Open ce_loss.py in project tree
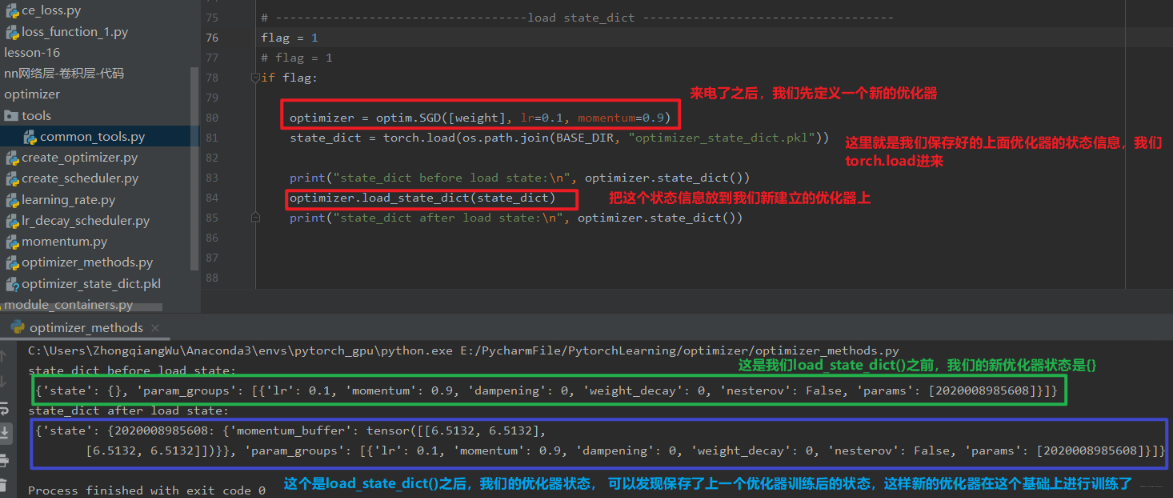The image size is (1173, 498). tap(51, 11)
